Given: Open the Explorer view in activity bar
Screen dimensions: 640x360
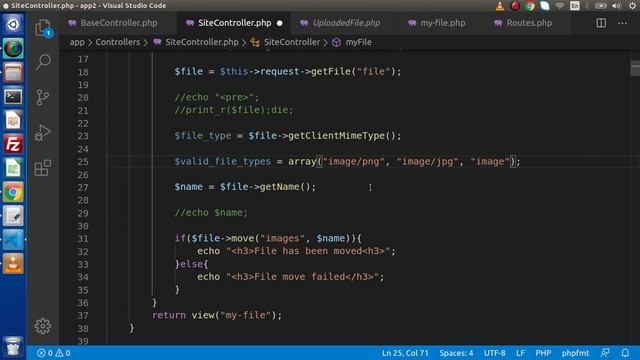Looking at the screenshot, I should tap(43, 28).
